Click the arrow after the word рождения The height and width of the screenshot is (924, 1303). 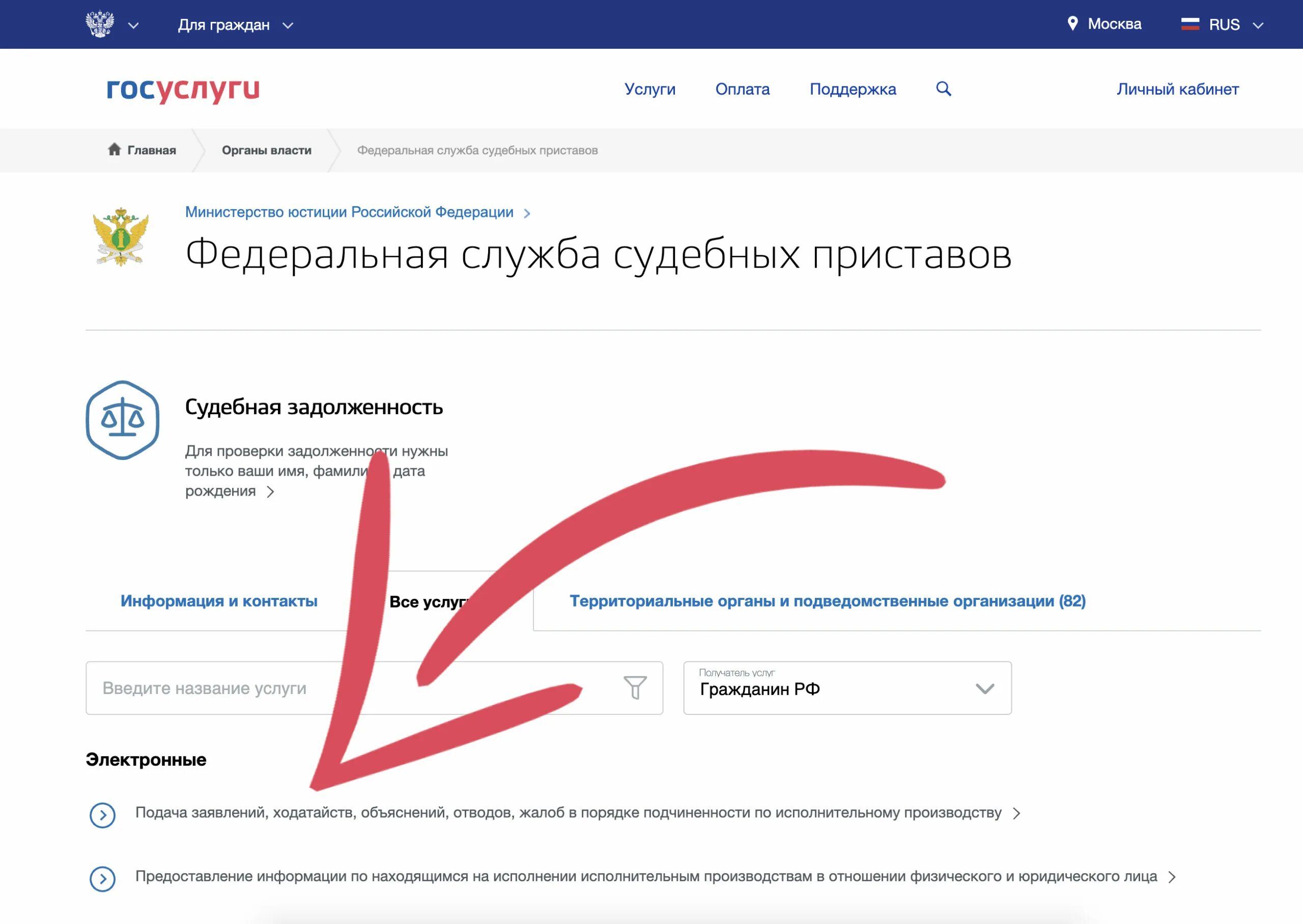[271, 492]
